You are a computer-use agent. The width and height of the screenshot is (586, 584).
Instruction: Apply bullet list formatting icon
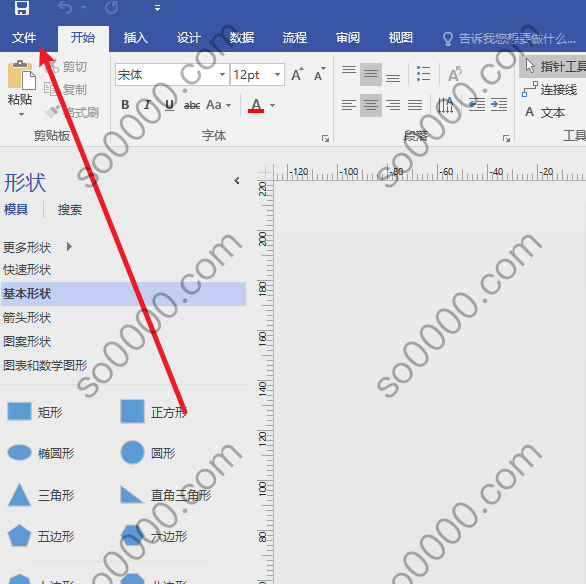[x=423, y=74]
